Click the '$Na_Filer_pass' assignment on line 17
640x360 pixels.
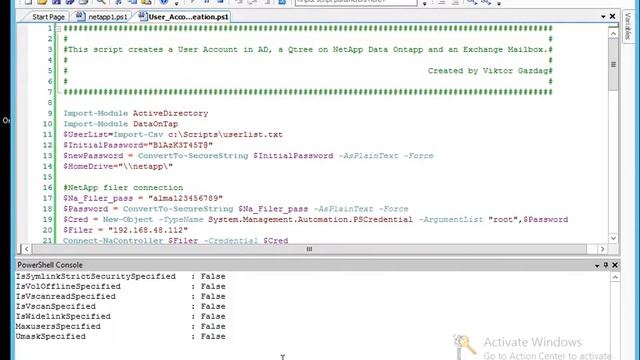143,198
